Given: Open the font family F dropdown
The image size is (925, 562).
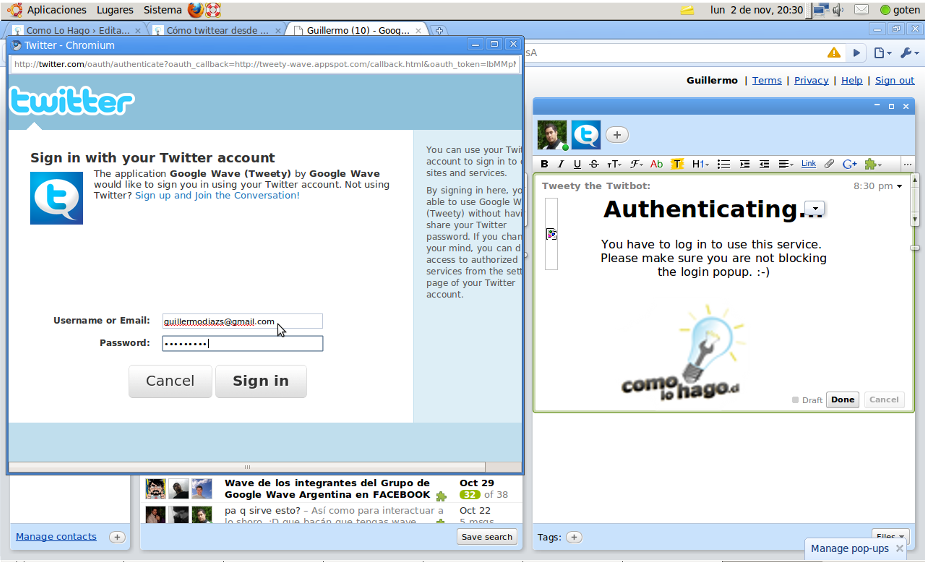Looking at the screenshot, I should pos(636,164).
